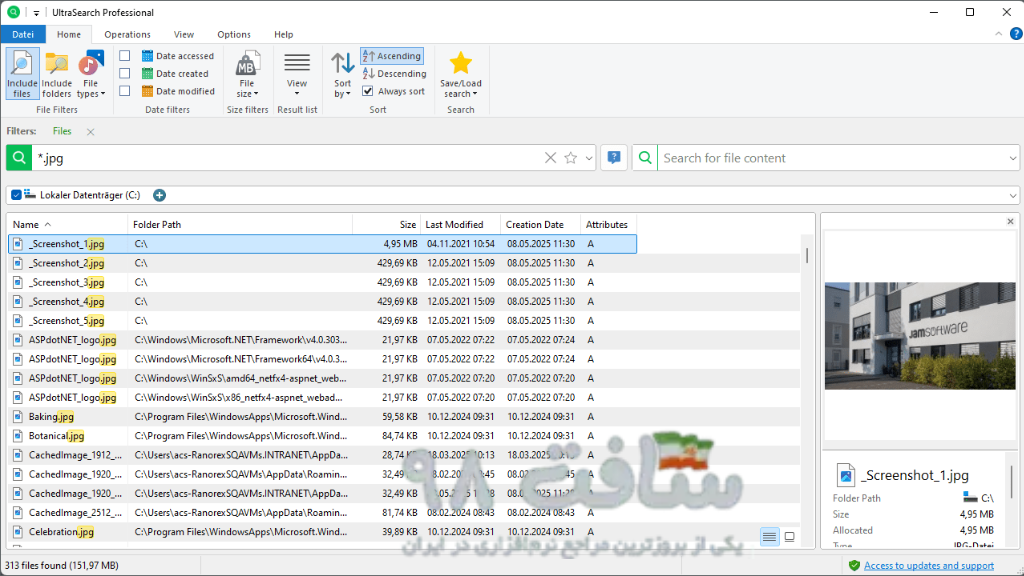Expand the search history dropdown

pos(588,158)
